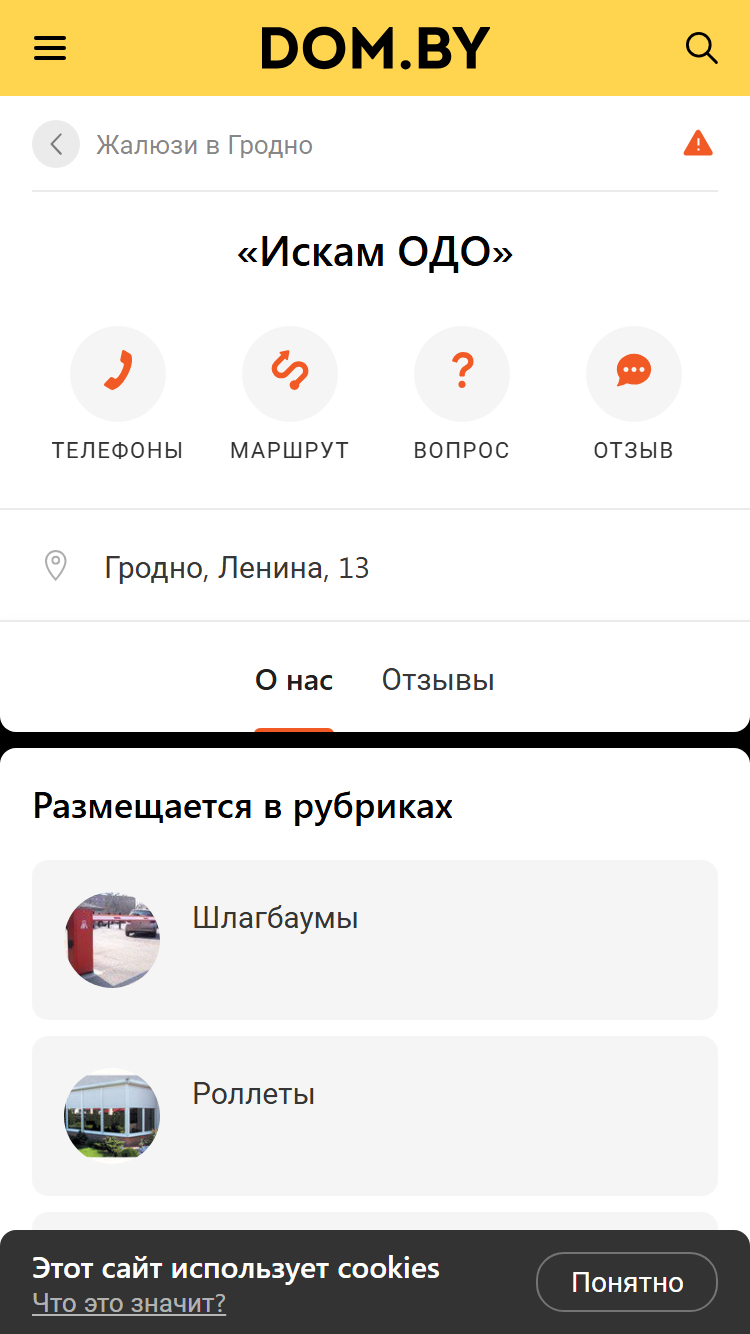Click the Роллеты shutters thumbnail
The height and width of the screenshot is (1334, 750).
112,1116
